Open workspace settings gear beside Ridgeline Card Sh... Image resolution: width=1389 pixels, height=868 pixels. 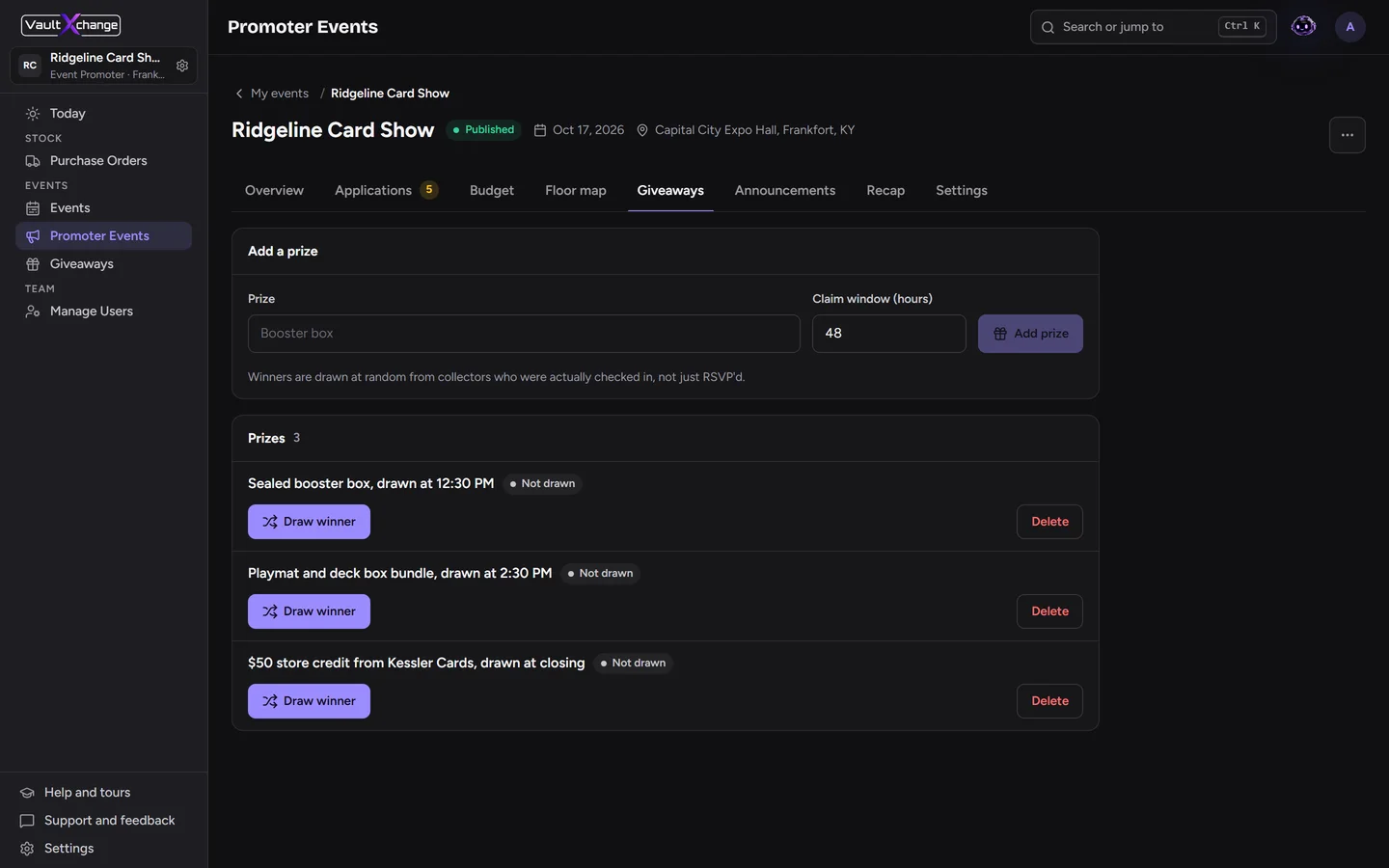182,66
